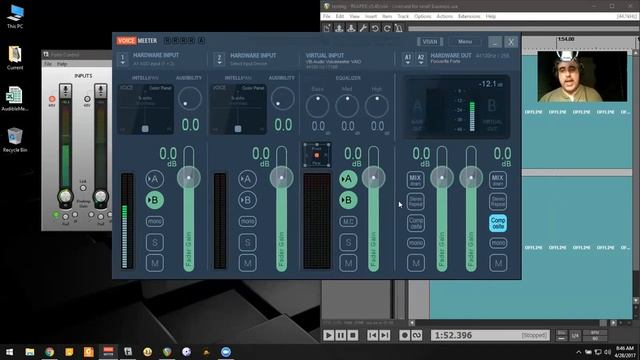The image size is (640, 360).
Task: Click the equalizer High knob
Action: point(377,106)
